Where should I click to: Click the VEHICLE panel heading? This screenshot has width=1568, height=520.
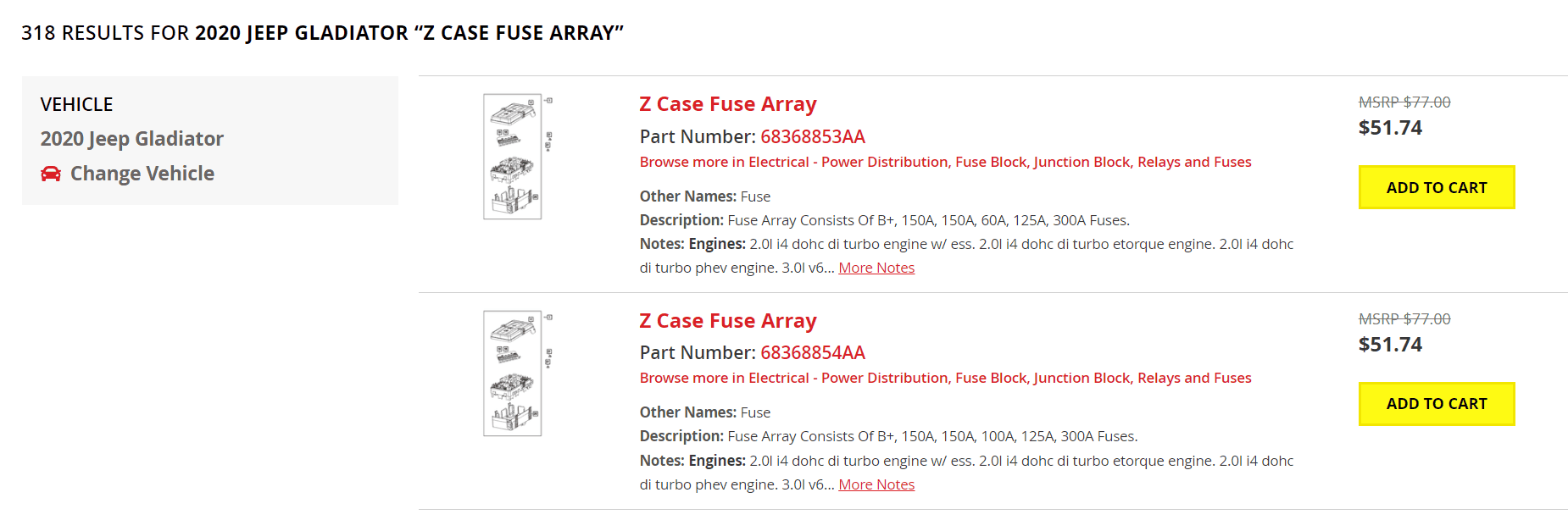point(76,104)
